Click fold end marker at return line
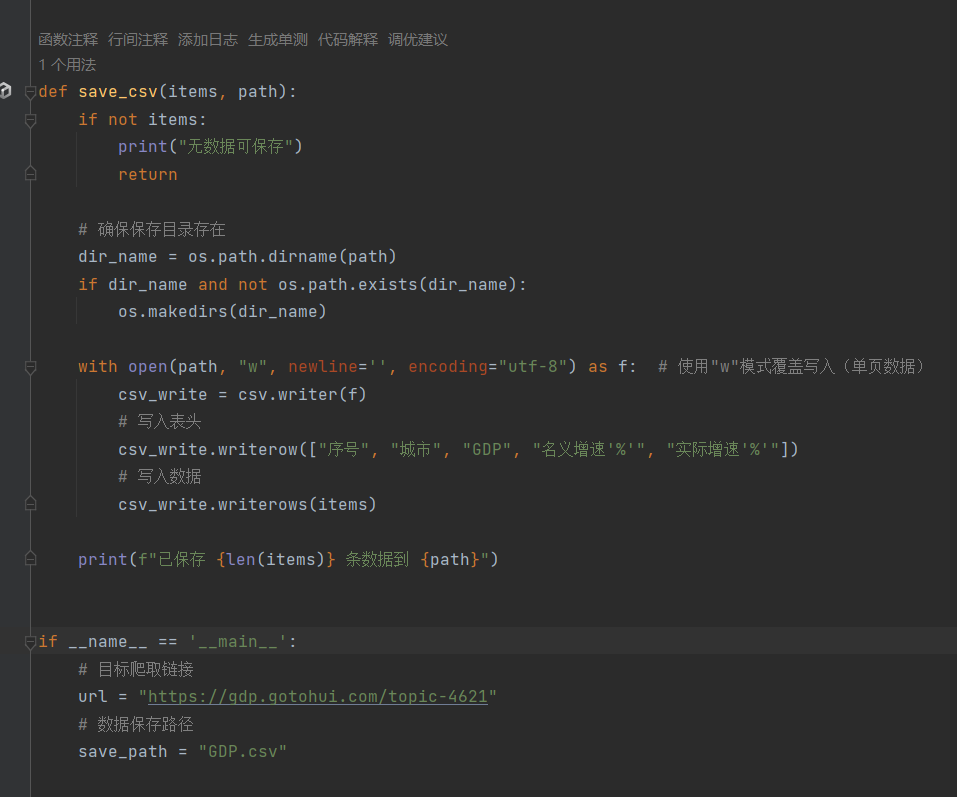 [x=31, y=175]
